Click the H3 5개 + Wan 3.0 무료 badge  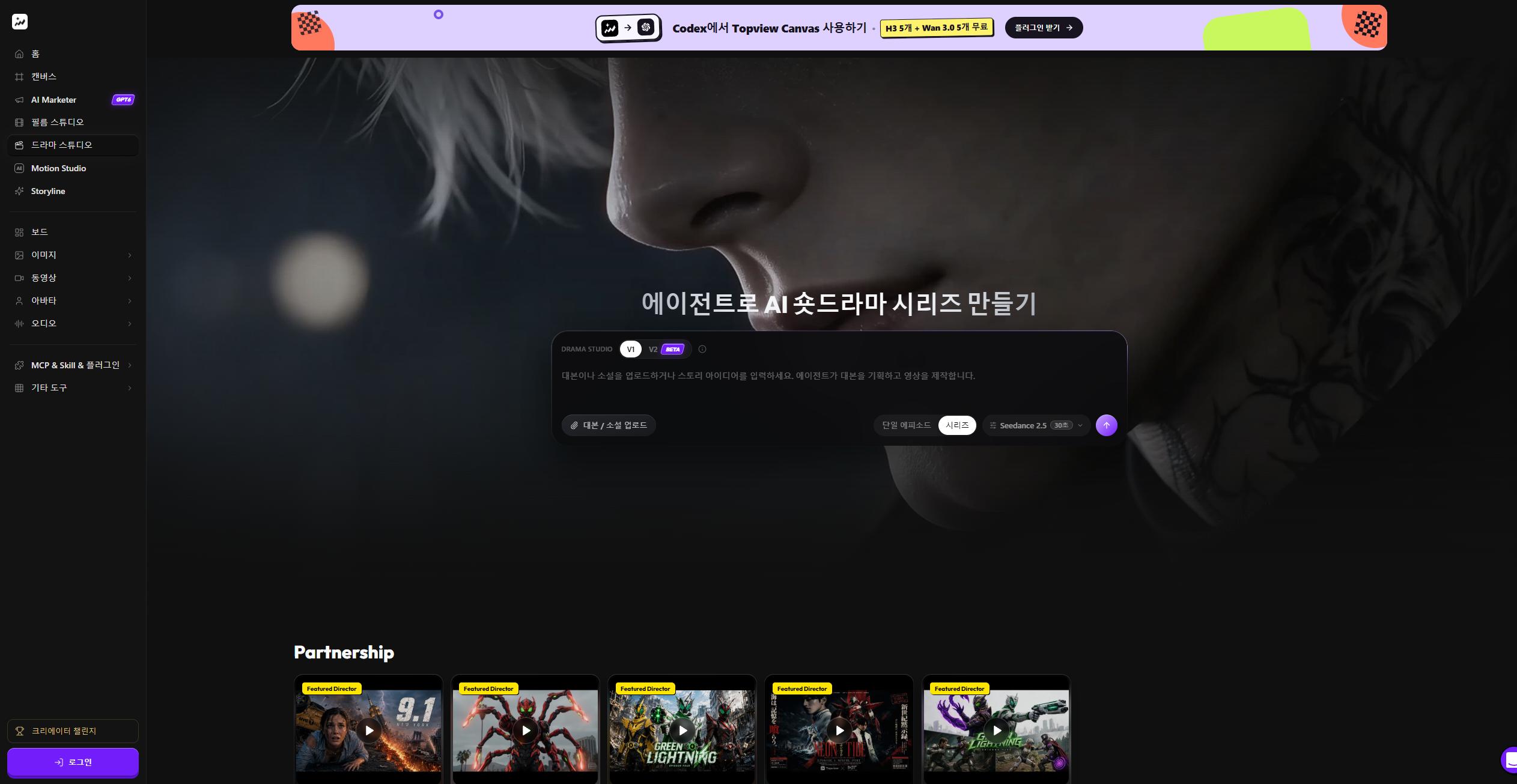[937, 28]
